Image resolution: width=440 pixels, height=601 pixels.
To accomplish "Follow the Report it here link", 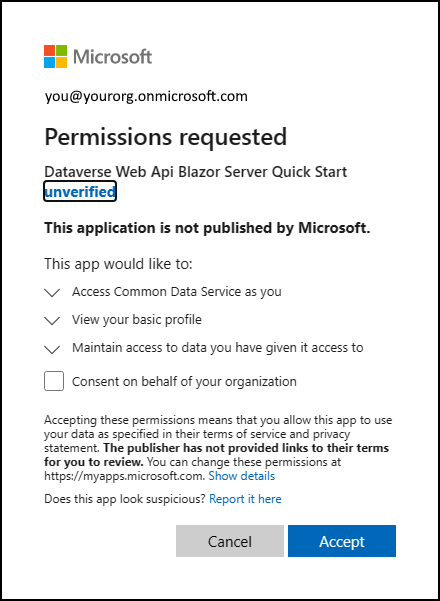I will coord(245,499).
